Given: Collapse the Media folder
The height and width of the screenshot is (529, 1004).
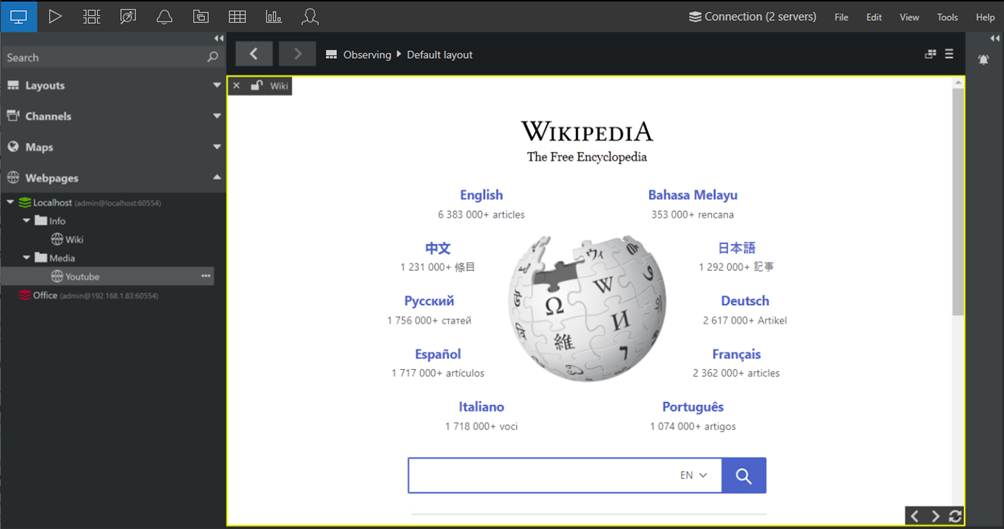Looking at the screenshot, I should pos(28,258).
